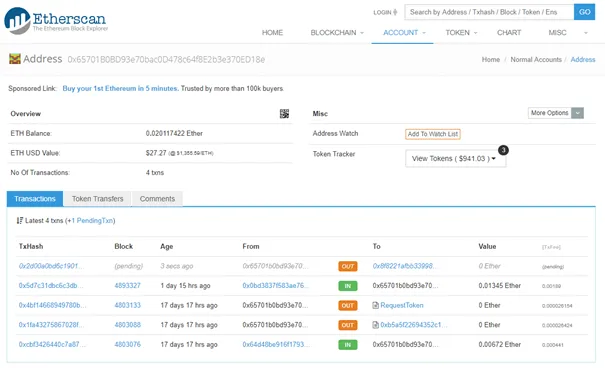Switch to the Transactions tab
605x368 pixels.
pos(35,199)
